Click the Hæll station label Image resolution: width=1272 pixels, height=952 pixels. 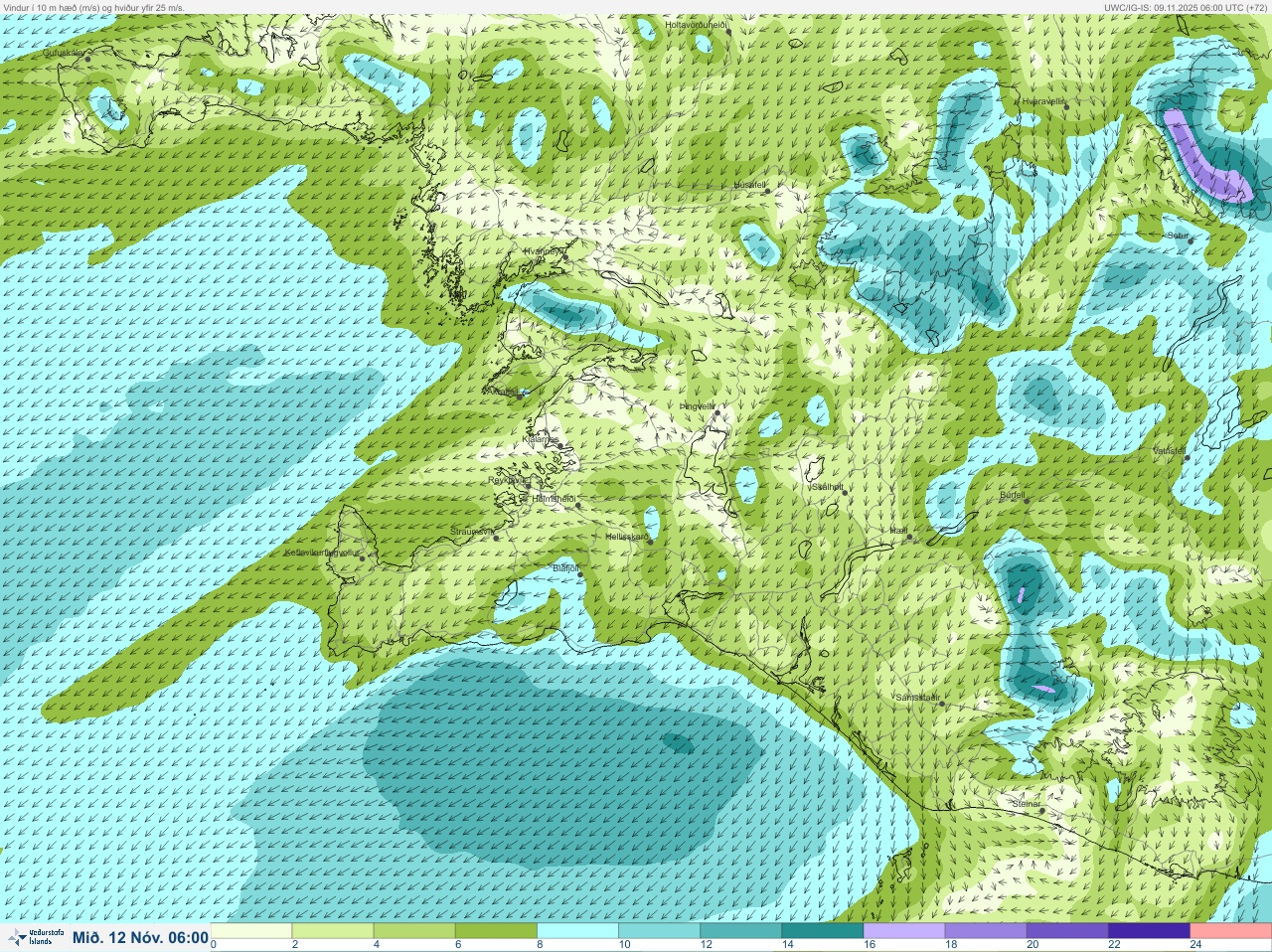897,532
